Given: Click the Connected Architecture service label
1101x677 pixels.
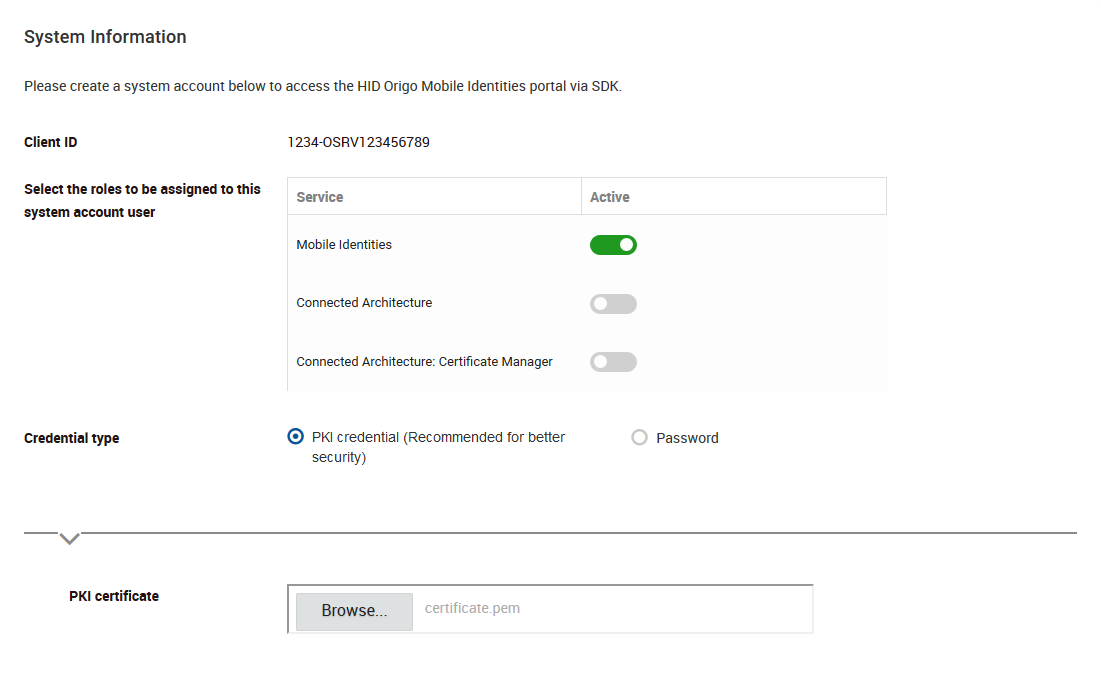Looking at the screenshot, I should 364,303.
